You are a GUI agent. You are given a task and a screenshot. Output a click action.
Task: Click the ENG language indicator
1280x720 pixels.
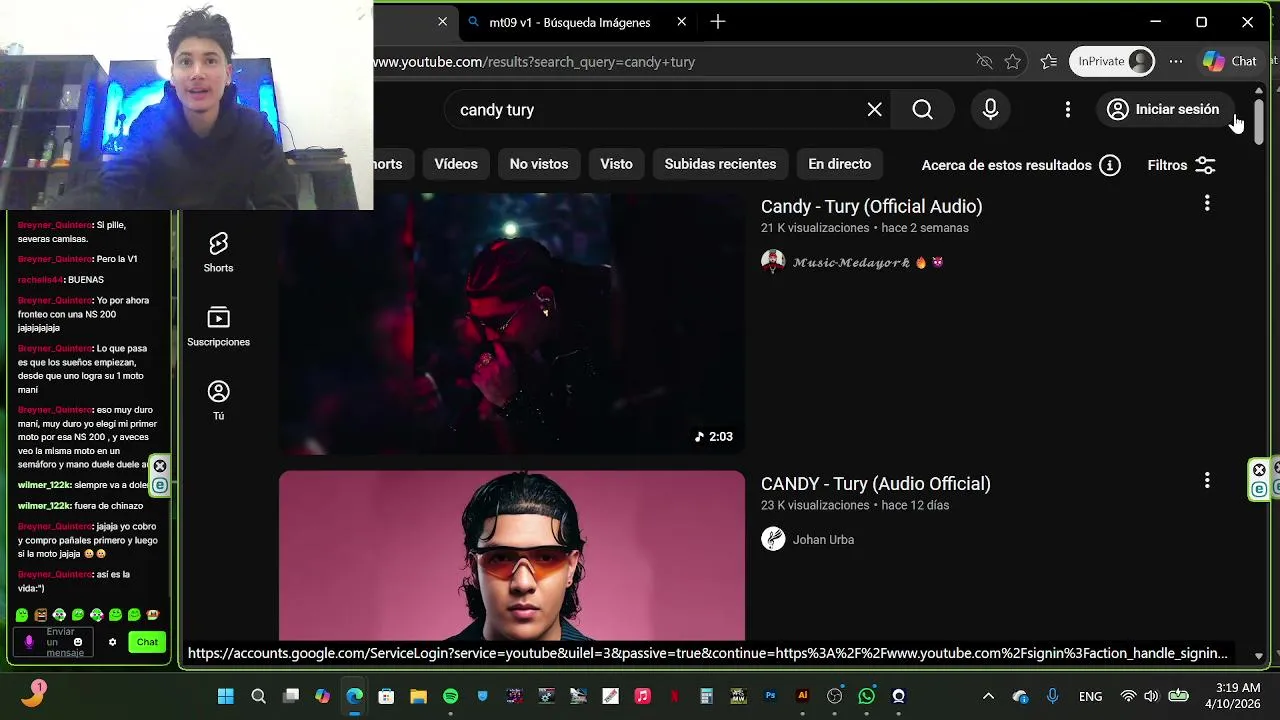1090,696
